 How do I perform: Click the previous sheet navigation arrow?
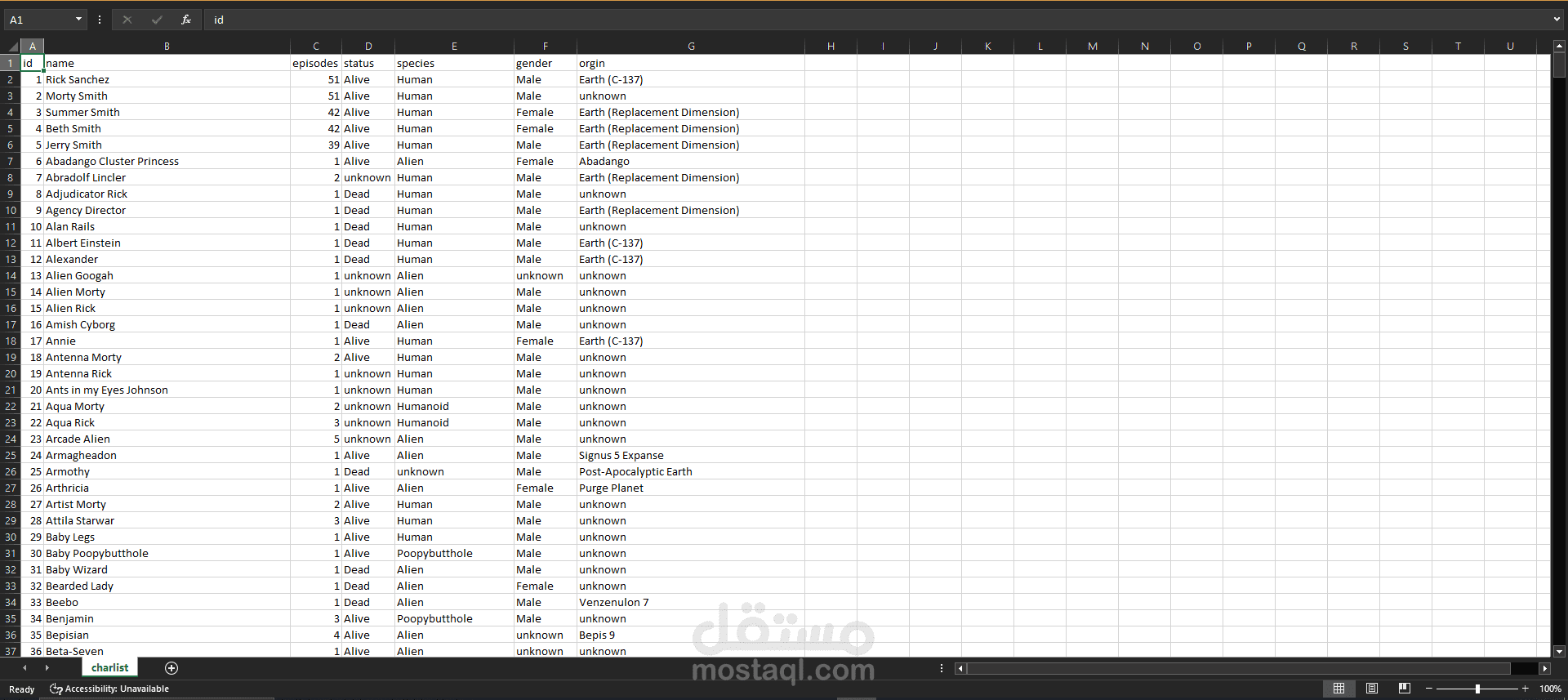(24, 668)
